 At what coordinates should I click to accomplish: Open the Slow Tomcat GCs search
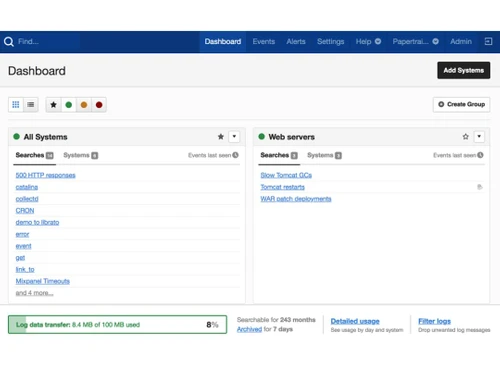pyautogui.click(x=286, y=175)
